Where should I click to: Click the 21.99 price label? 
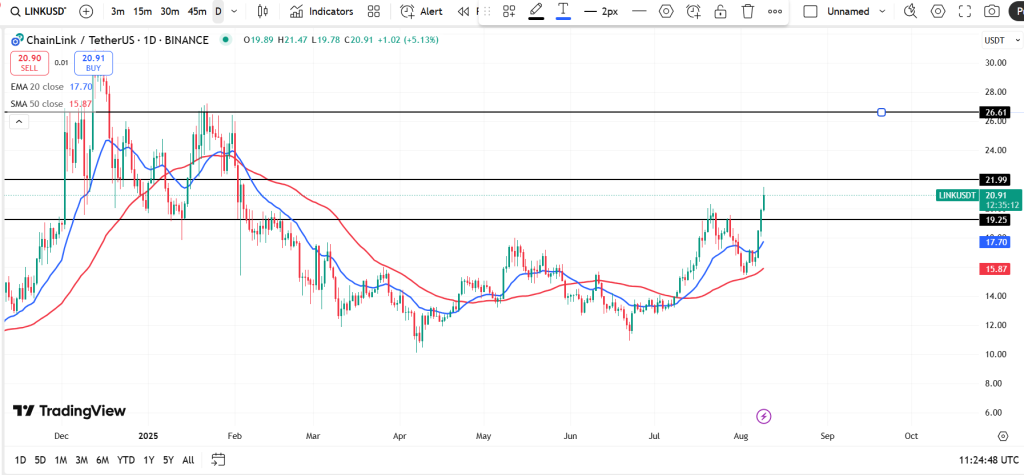point(994,179)
